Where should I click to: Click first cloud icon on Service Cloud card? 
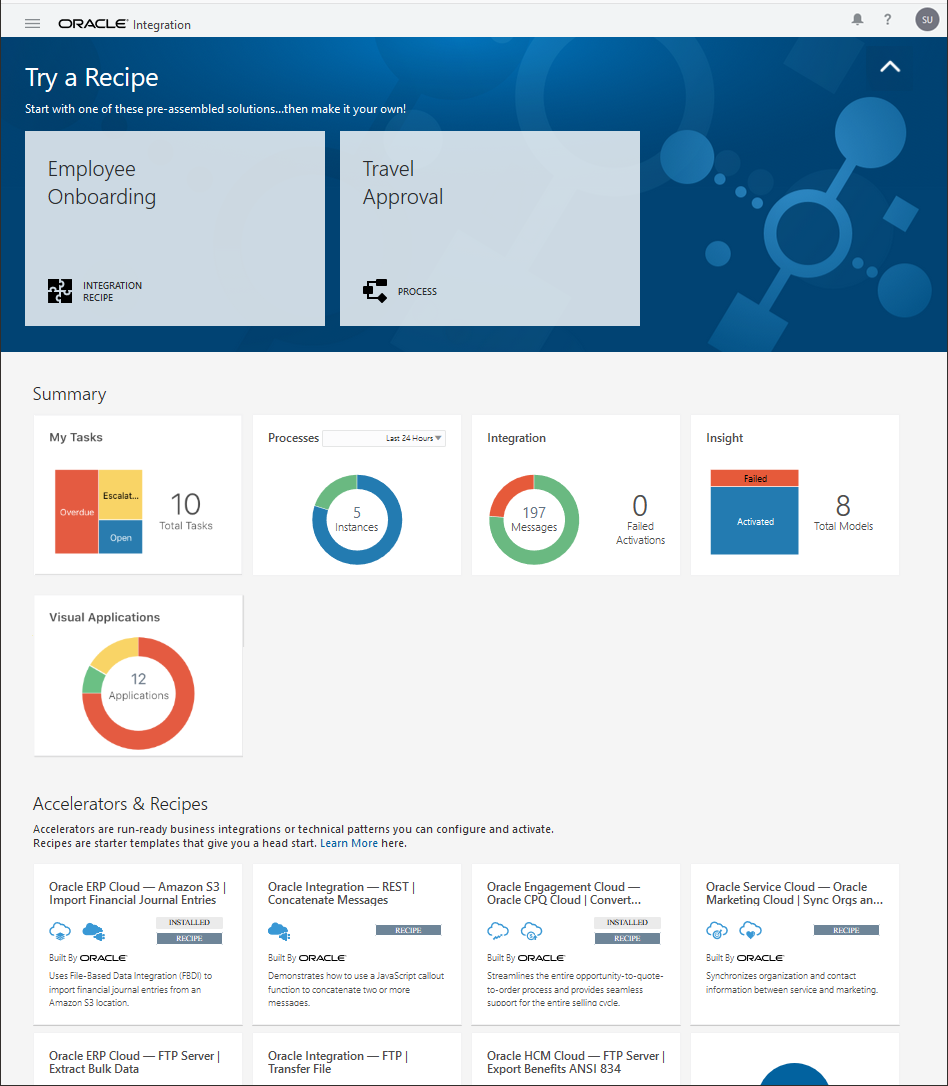pyautogui.click(x=717, y=930)
